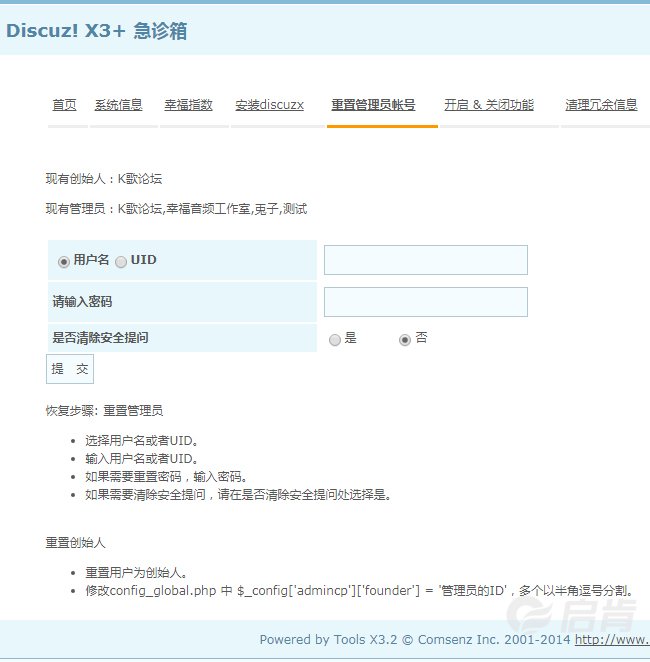Select the 用户名 radio button
This screenshot has height=662, width=650.
click(x=64, y=262)
